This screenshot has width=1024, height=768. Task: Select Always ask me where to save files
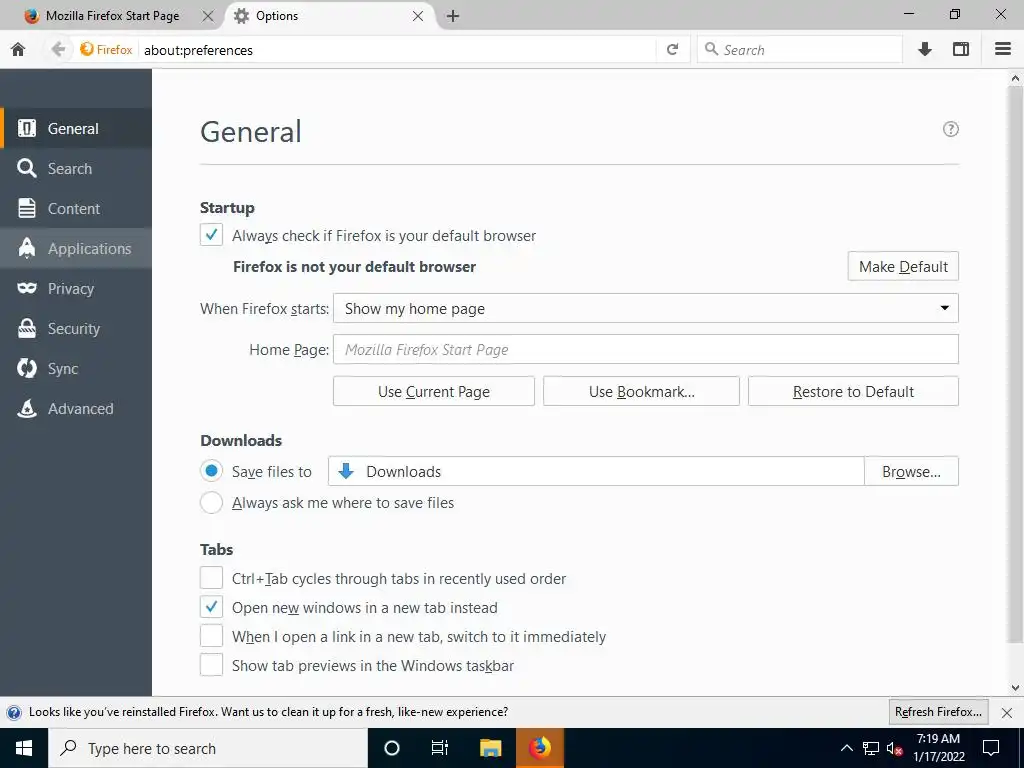(212, 502)
